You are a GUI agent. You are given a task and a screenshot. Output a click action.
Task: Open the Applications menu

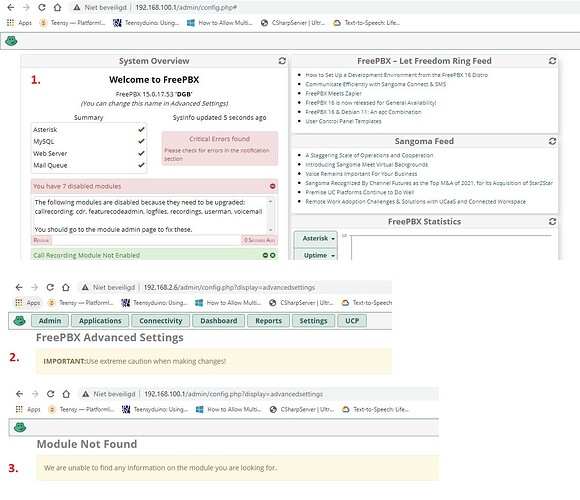click(x=100, y=321)
